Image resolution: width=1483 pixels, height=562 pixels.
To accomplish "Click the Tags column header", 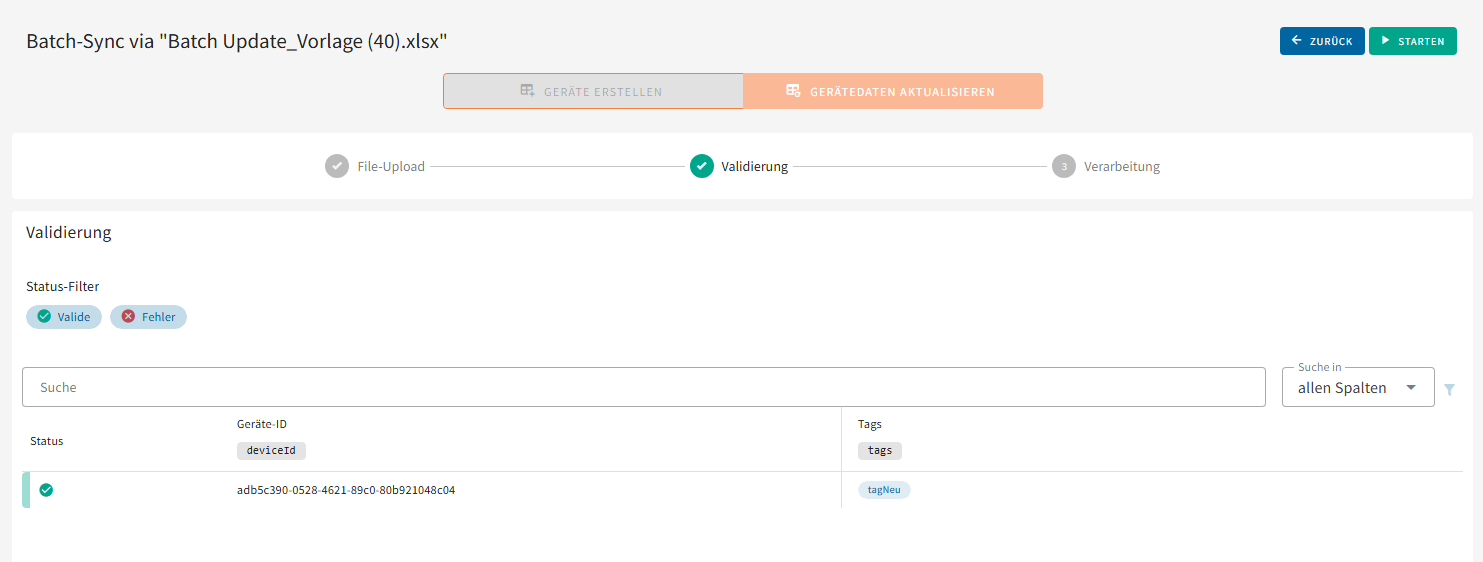I will click(x=870, y=424).
